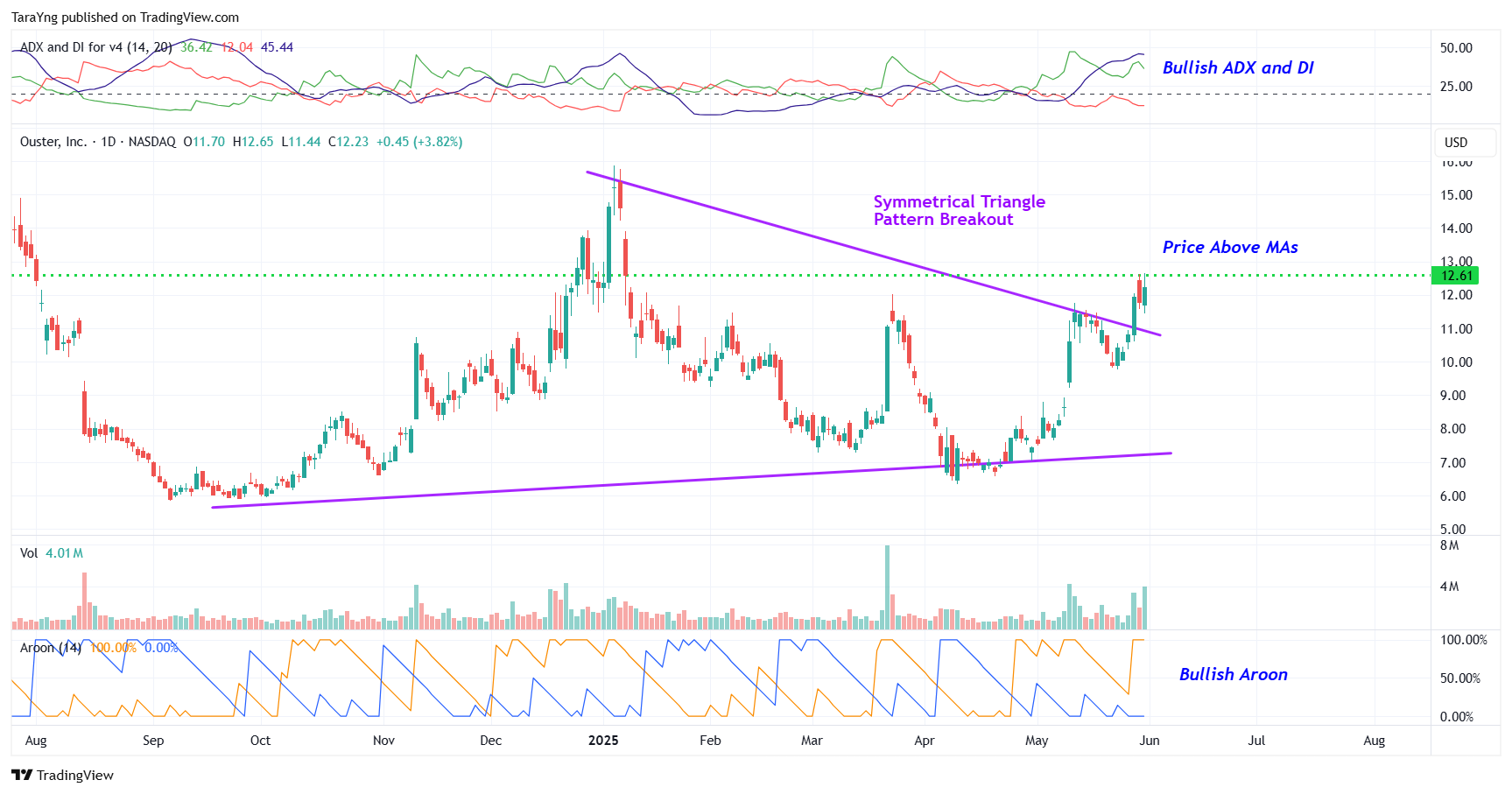Click the 'May' label on time axis
This screenshot has width=1512, height=794.
click(x=1037, y=741)
